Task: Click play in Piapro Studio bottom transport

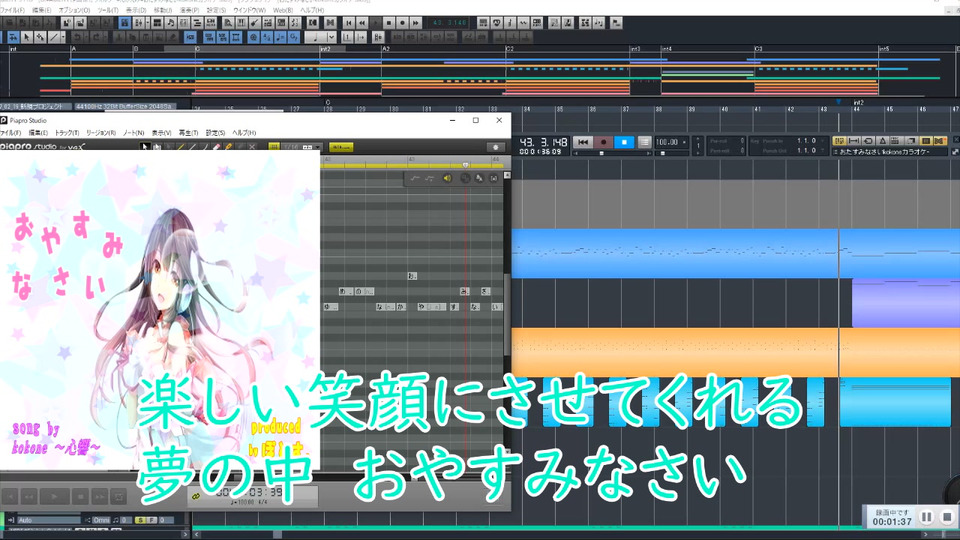Action: pyautogui.click(x=54, y=497)
